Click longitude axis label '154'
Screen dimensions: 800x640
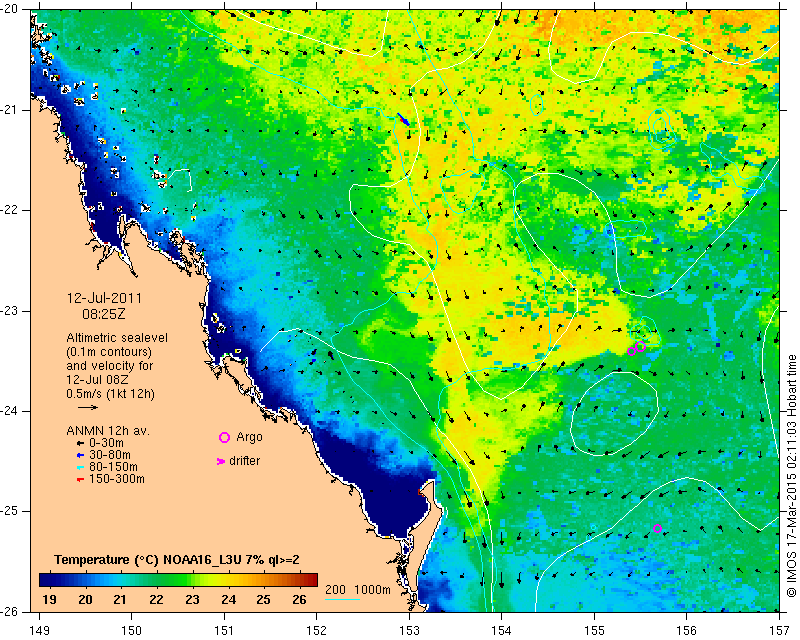(502, 631)
